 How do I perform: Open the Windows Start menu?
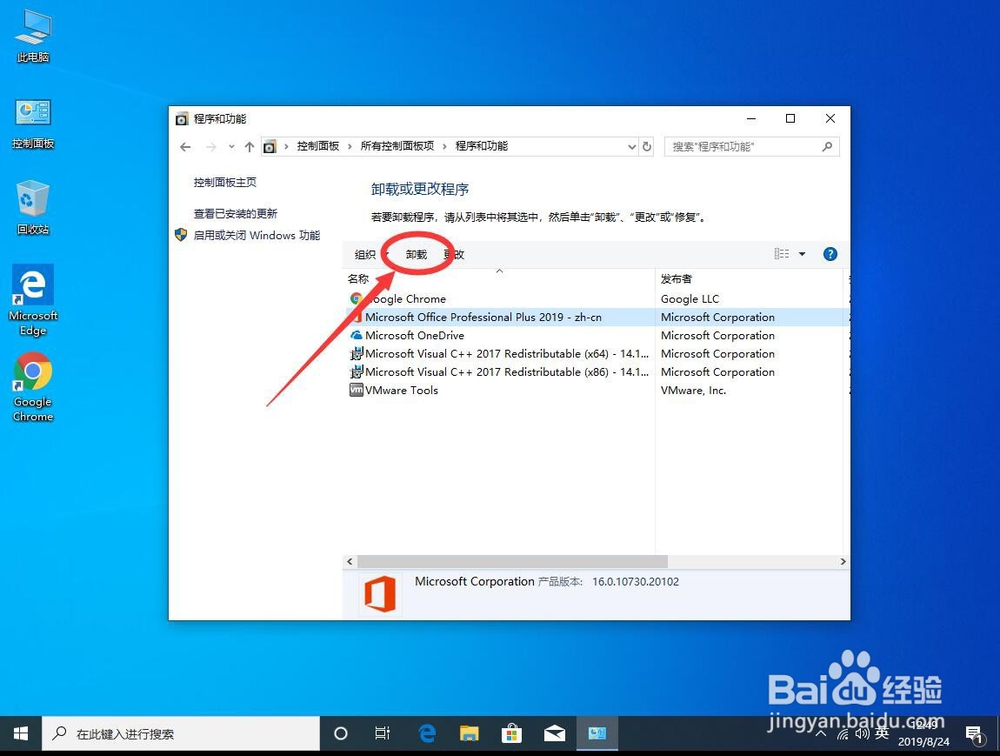coord(20,734)
